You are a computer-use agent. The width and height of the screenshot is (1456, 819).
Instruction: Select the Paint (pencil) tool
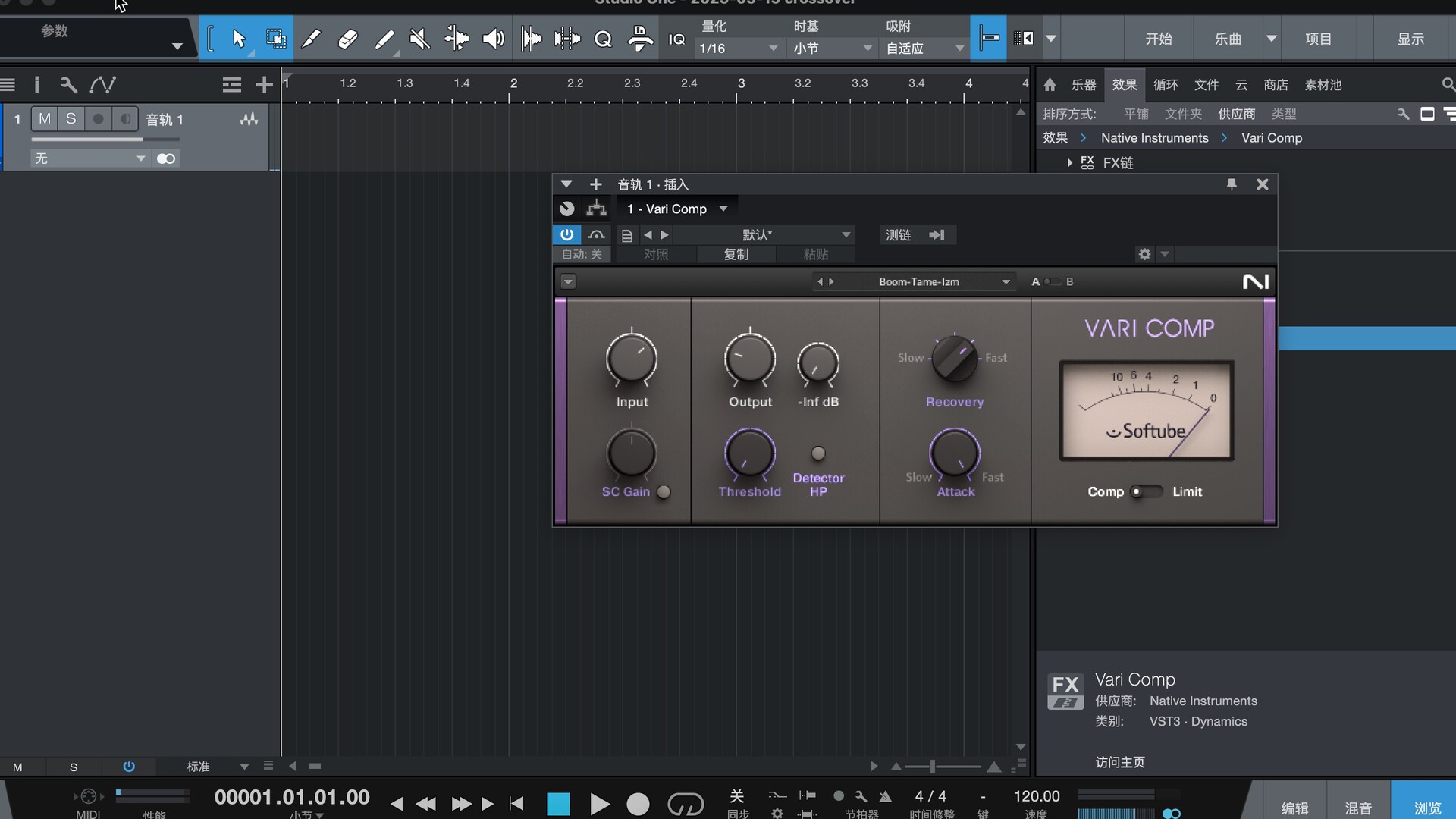311,39
